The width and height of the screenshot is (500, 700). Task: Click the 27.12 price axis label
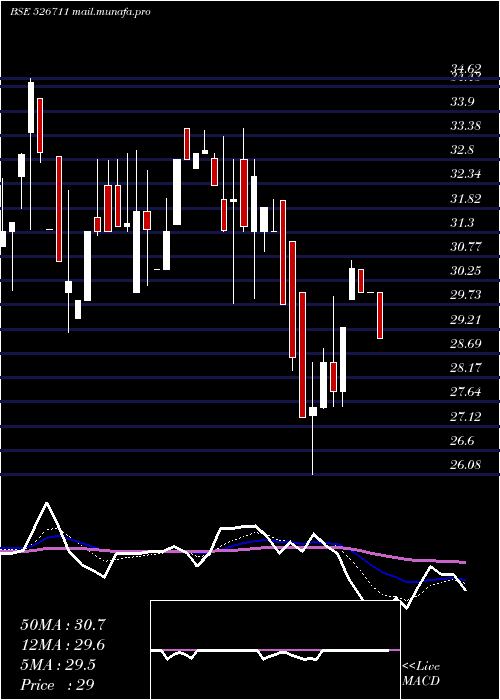point(466,417)
